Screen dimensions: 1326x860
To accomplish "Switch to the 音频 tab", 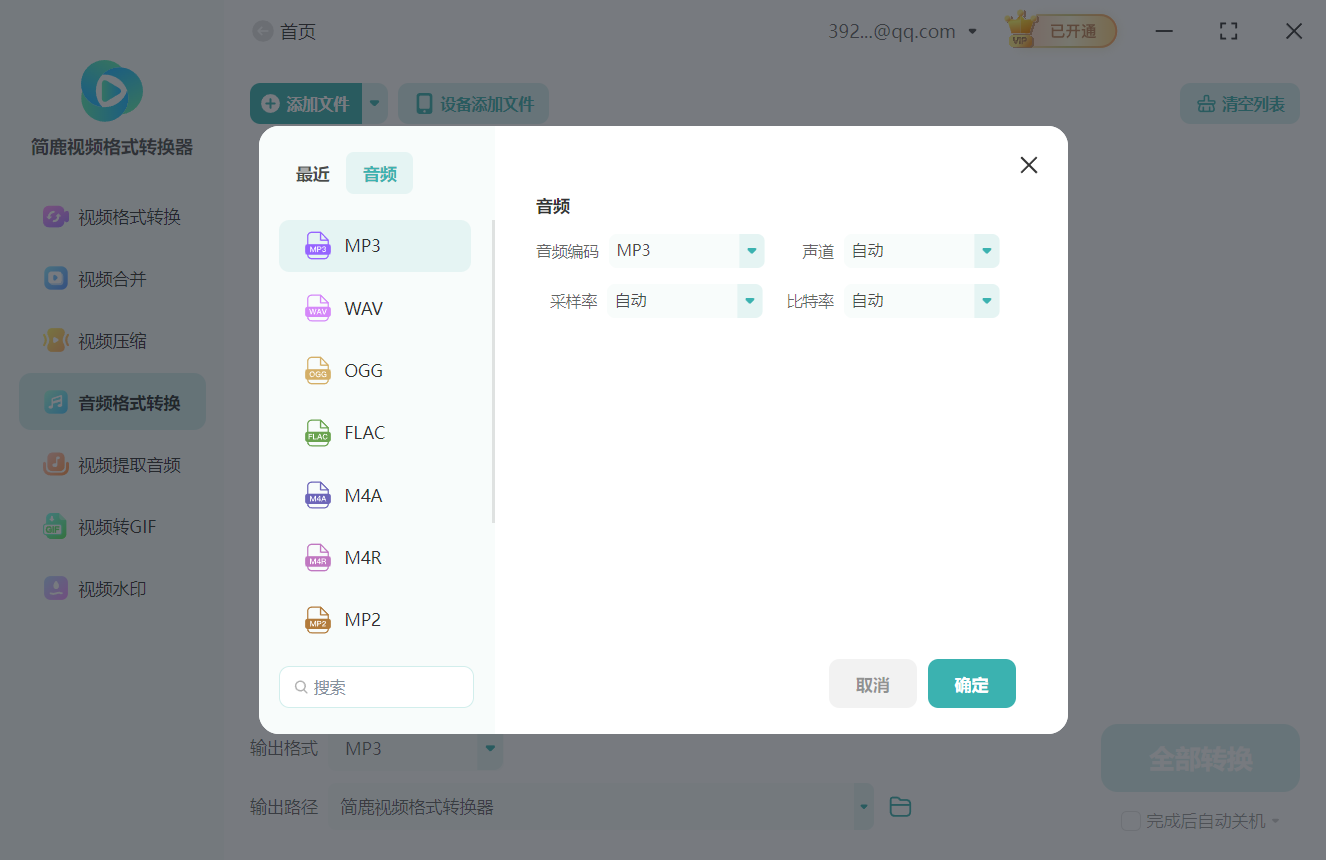I will (379, 173).
